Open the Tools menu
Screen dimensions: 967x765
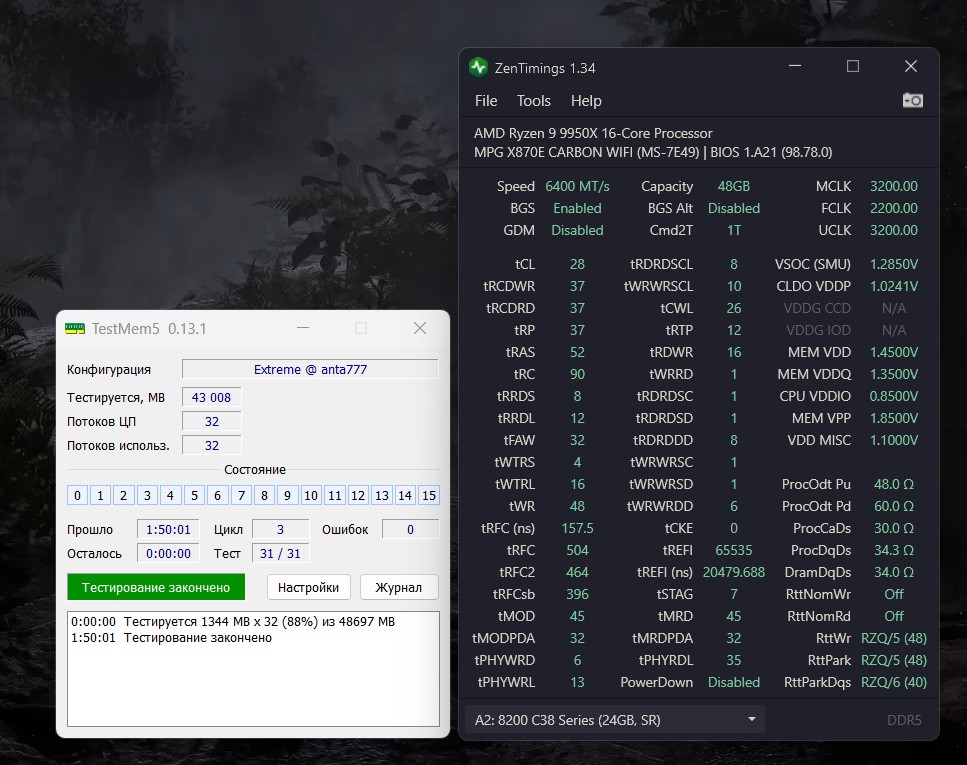(534, 101)
